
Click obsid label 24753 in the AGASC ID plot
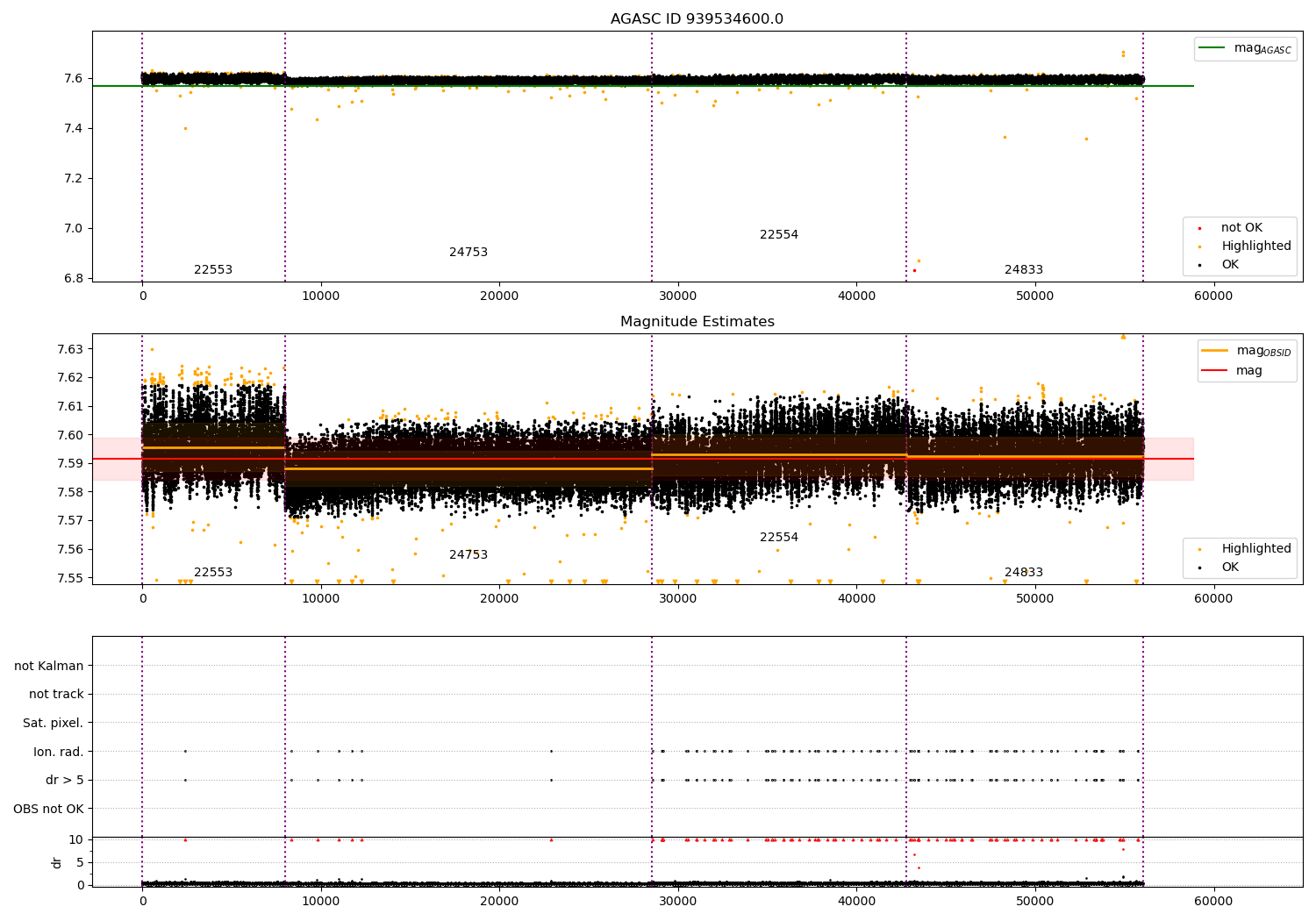(468, 253)
